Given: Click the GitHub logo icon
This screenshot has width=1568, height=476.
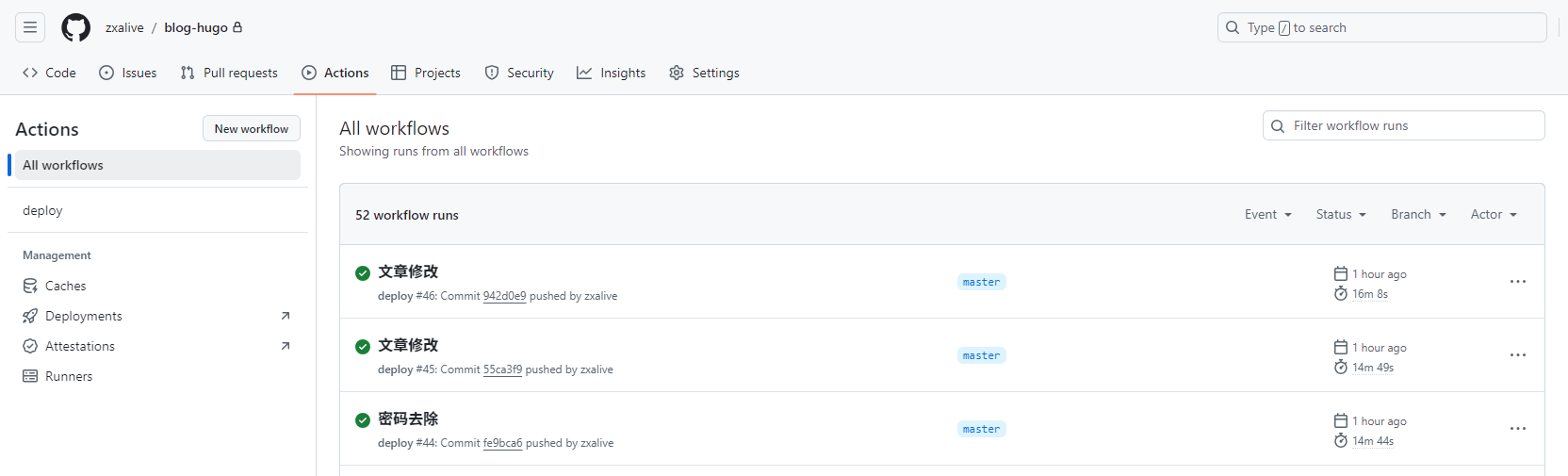Looking at the screenshot, I should (x=76, y=28).
